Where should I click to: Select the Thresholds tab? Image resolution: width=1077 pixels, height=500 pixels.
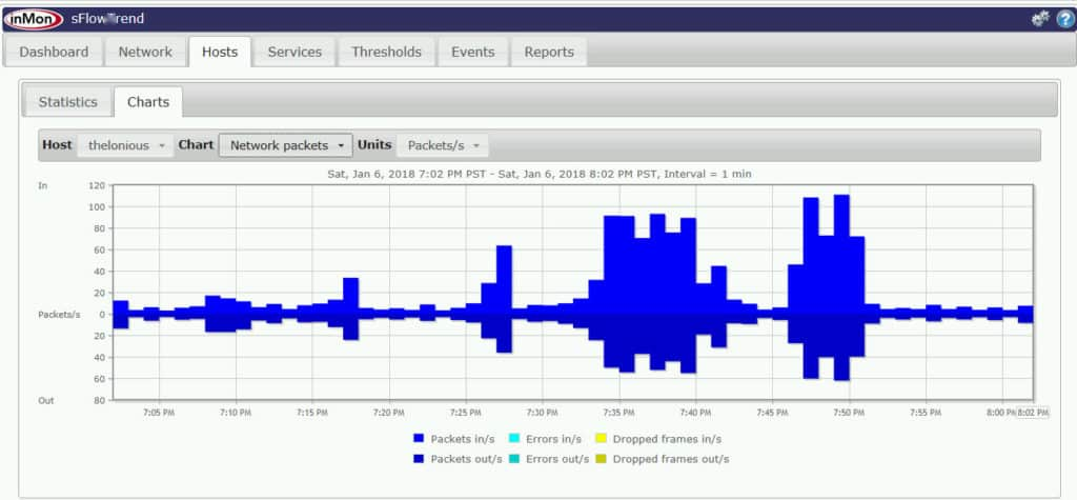click(x=386, y=52)
